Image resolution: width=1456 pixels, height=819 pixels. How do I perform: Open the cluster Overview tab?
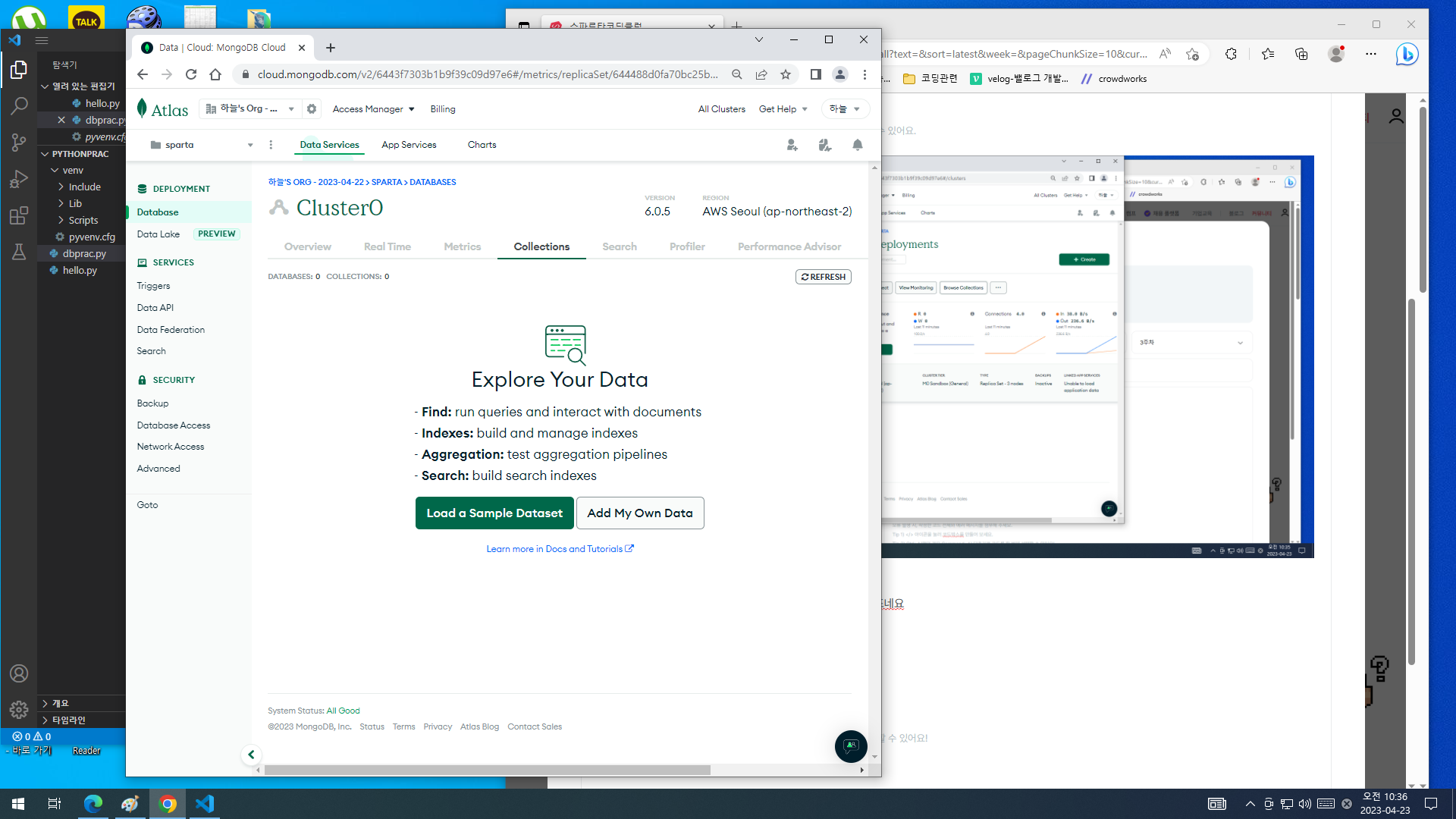pyautogui.click(x=307, y=246)
